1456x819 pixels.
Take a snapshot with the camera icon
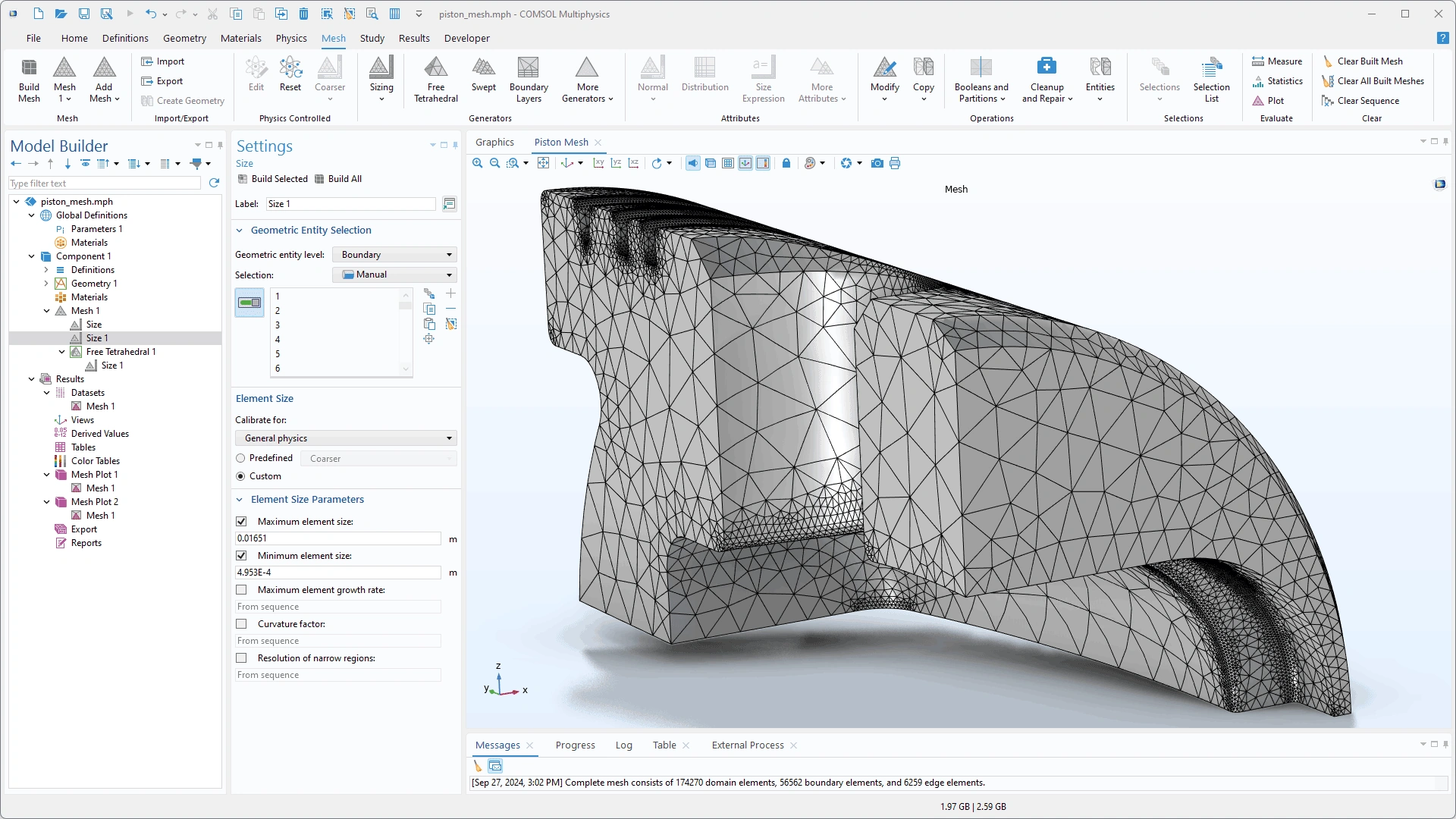[877, 163]
